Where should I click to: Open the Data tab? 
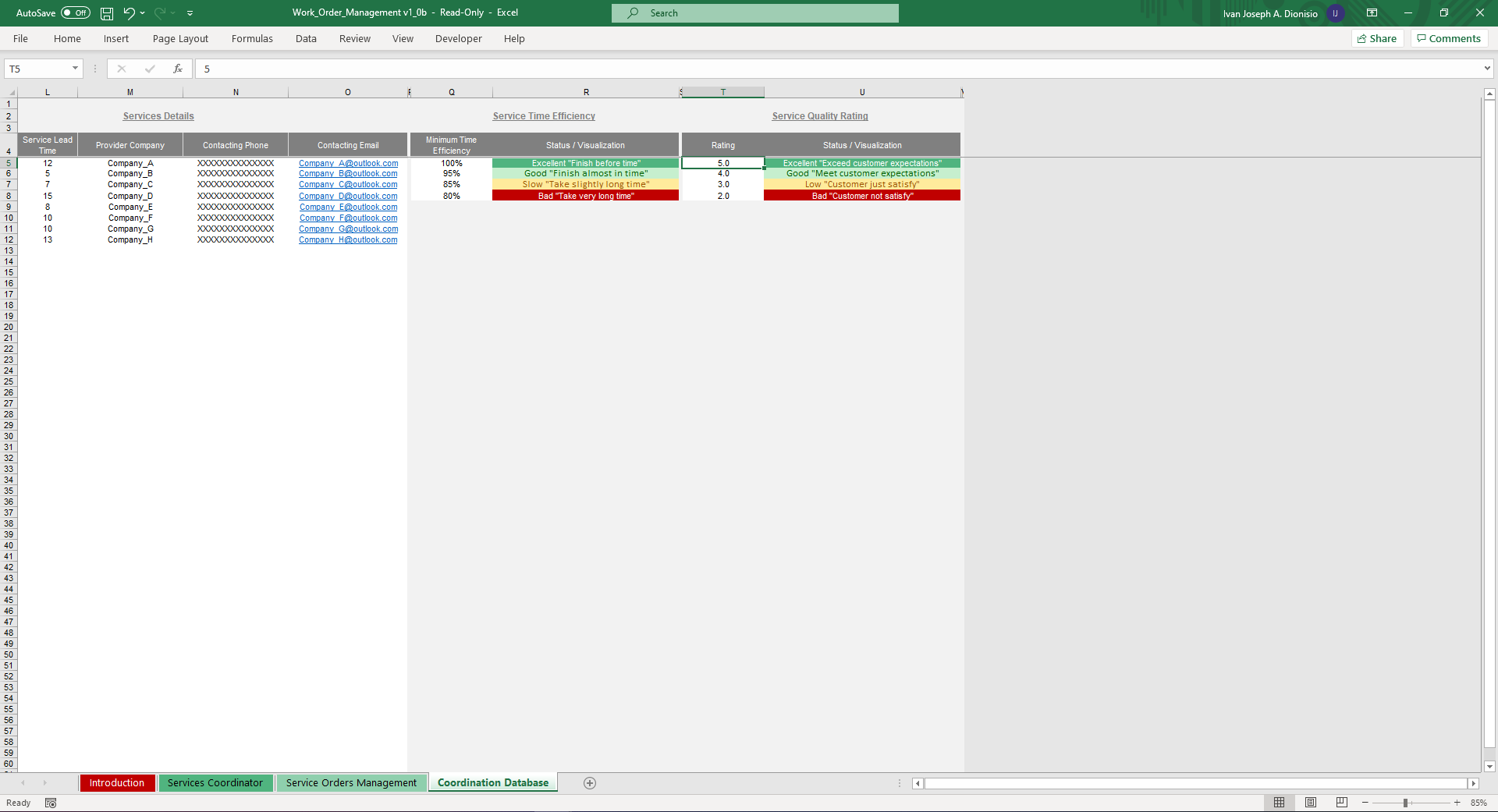pos(306,38)
